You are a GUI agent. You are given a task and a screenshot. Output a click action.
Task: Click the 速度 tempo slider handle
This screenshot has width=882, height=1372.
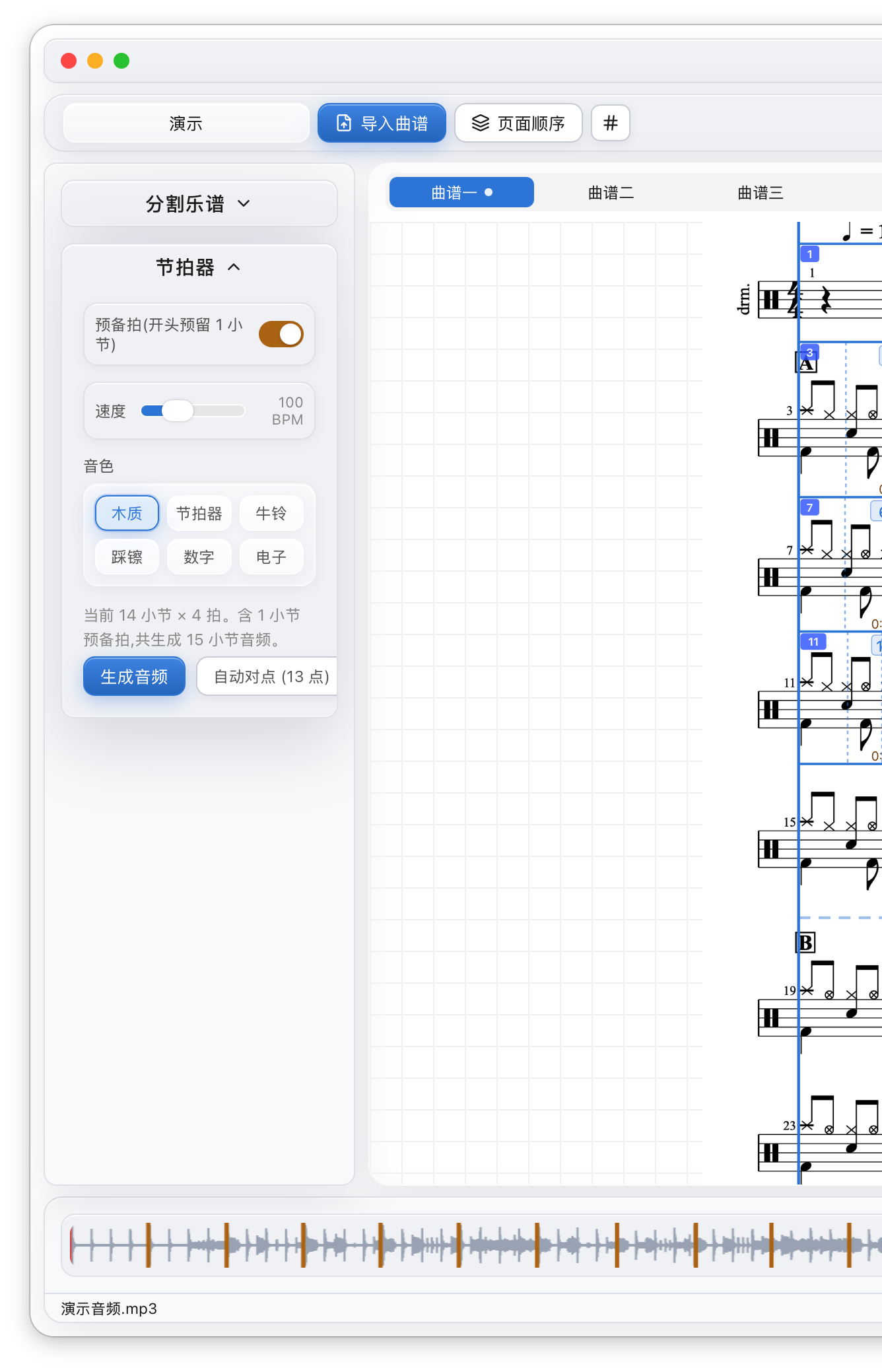(x=177, y=411)
